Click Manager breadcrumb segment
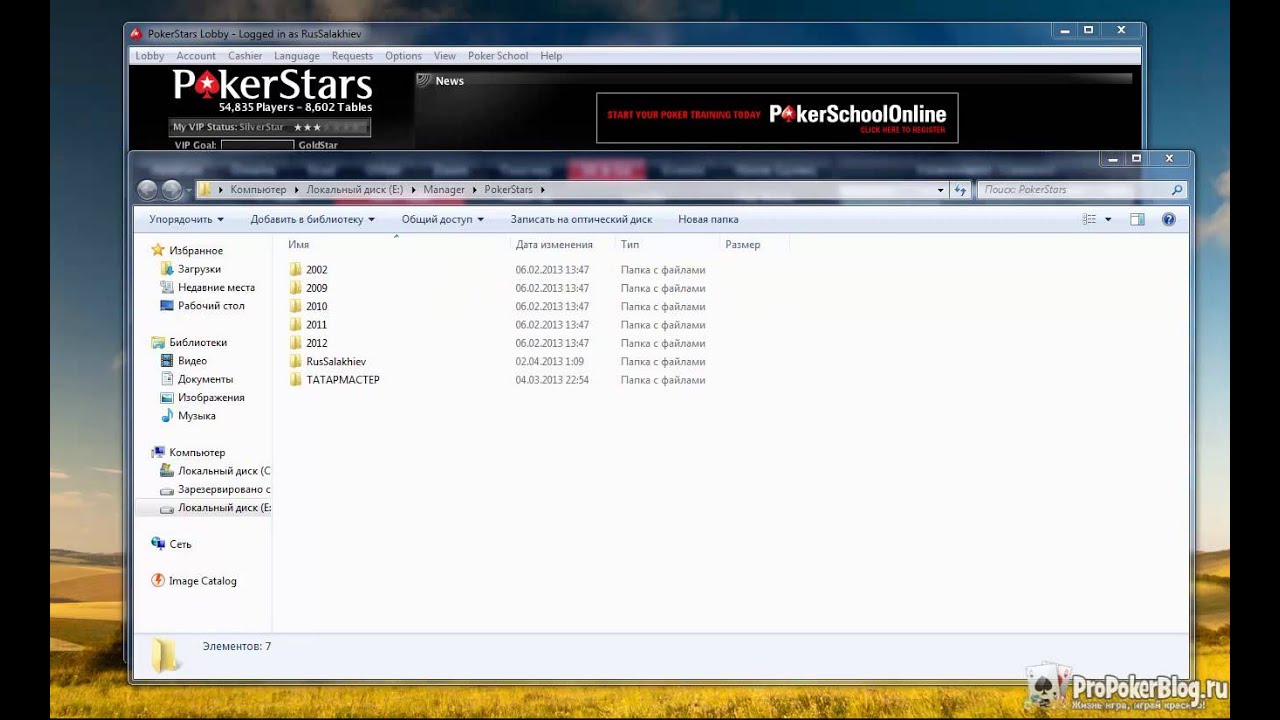 tap(444, 190)
